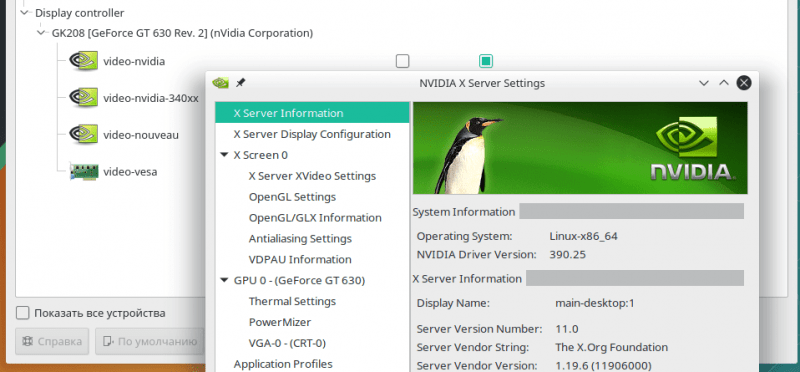Click server vendor version 1.19.6 (11906000)

point(603,366)
